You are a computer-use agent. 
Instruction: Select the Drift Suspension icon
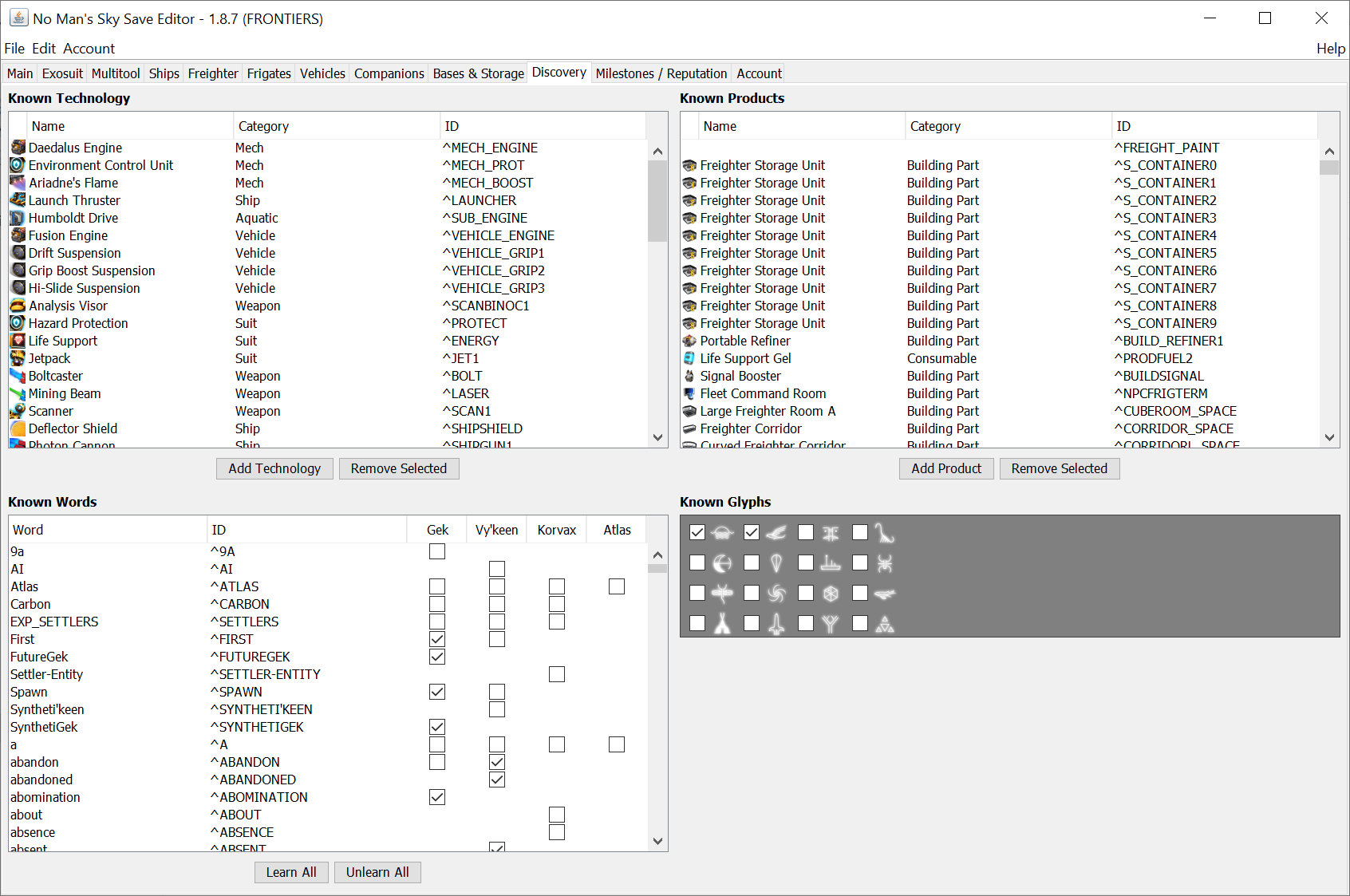(18, 253)
